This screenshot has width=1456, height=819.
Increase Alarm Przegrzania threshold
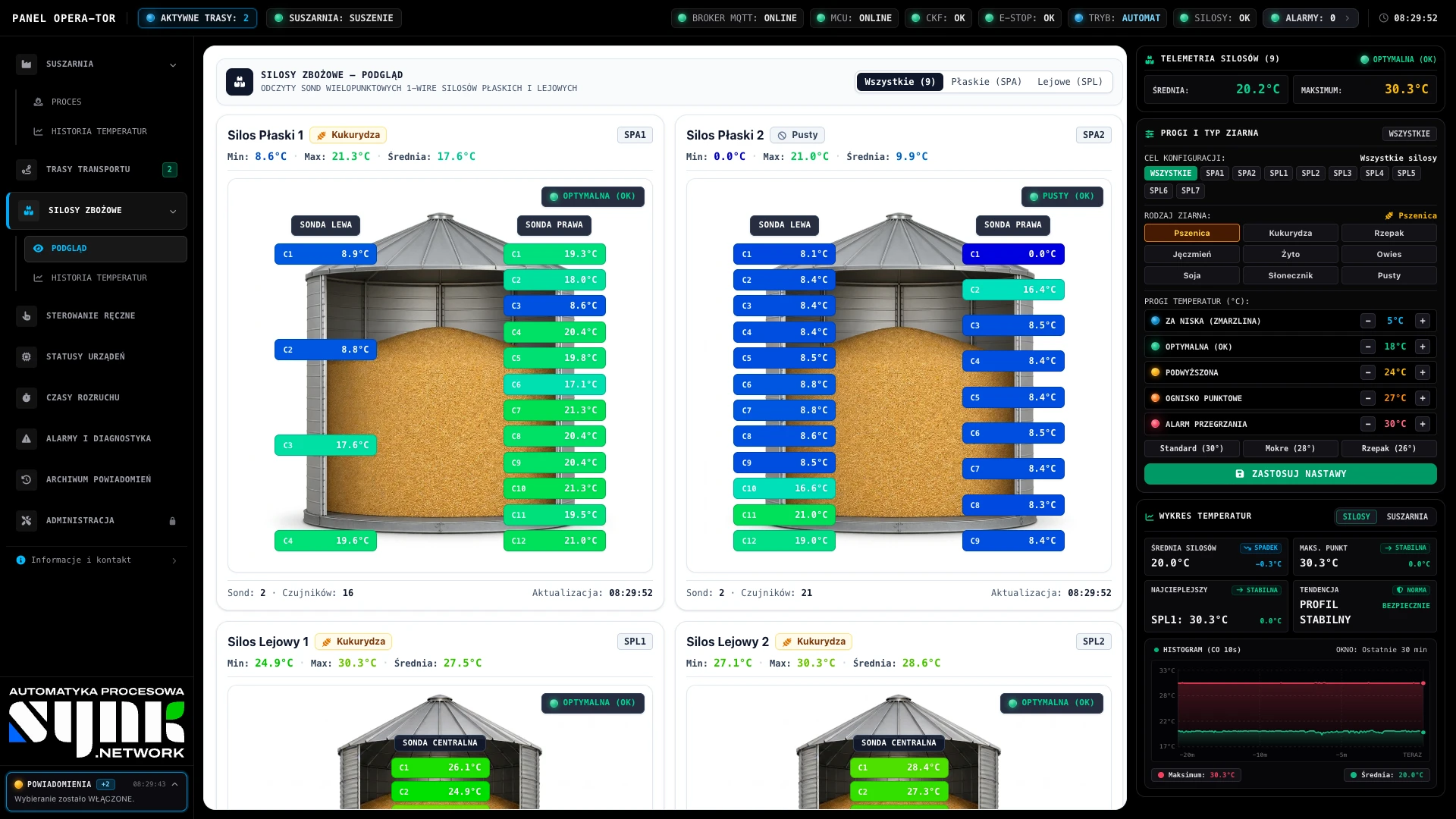coord(1423,425)
